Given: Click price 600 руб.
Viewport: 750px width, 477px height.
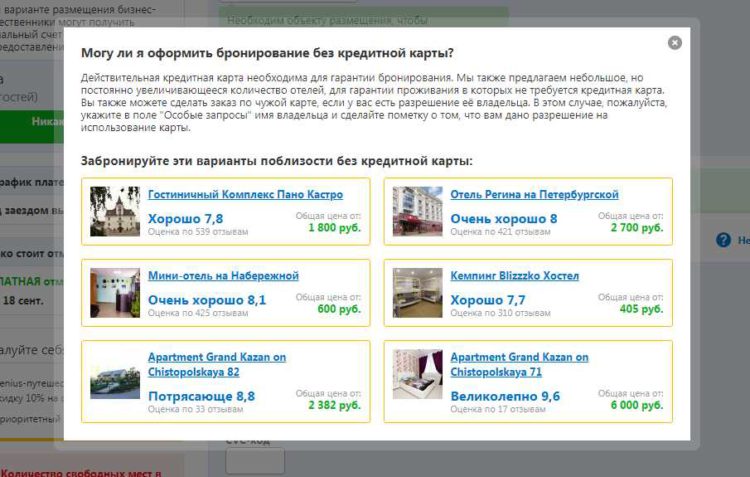Looking at the screenshot, I should point(339,309).
